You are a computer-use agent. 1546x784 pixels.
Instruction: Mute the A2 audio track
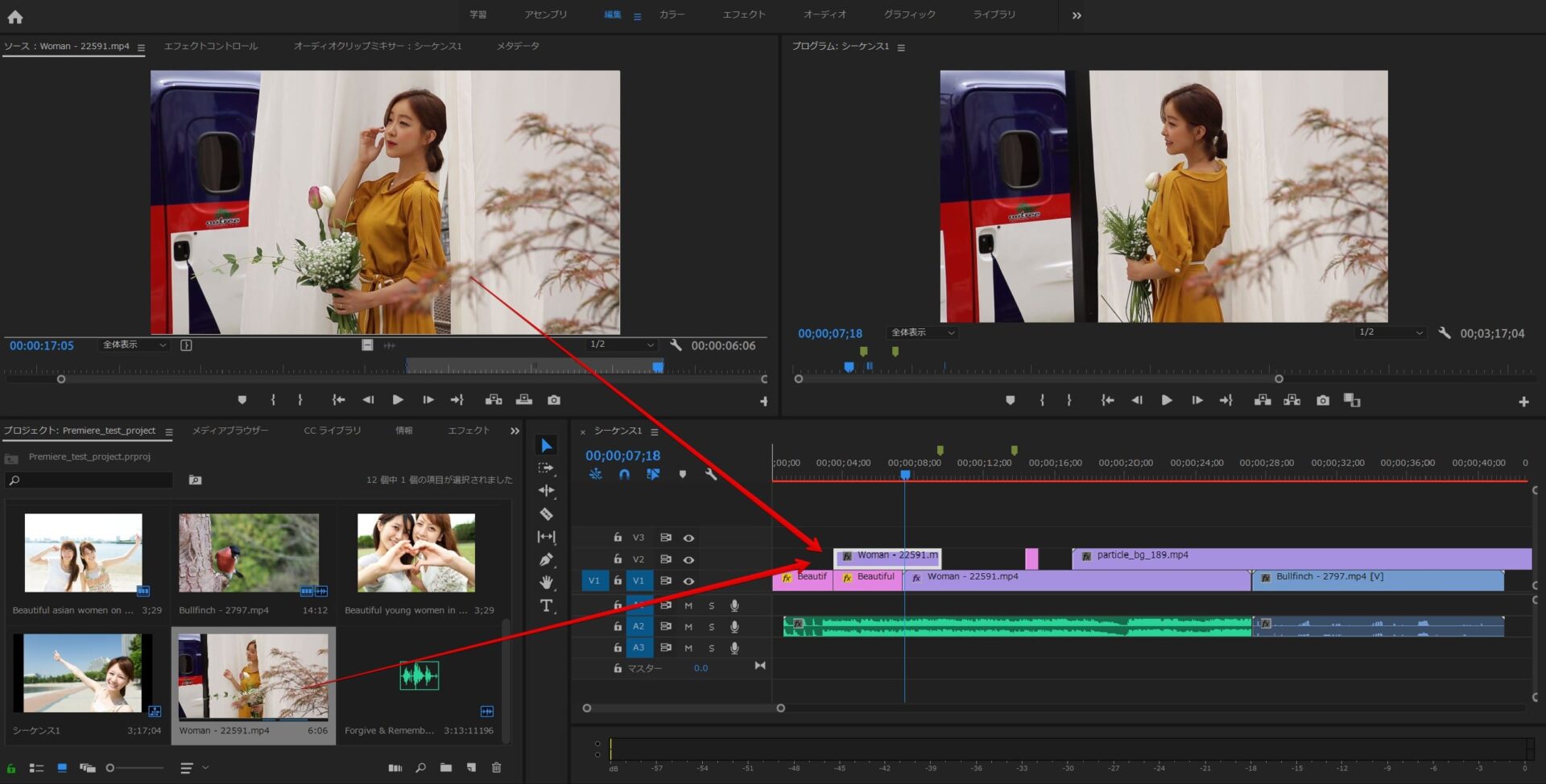coord(688,626)
